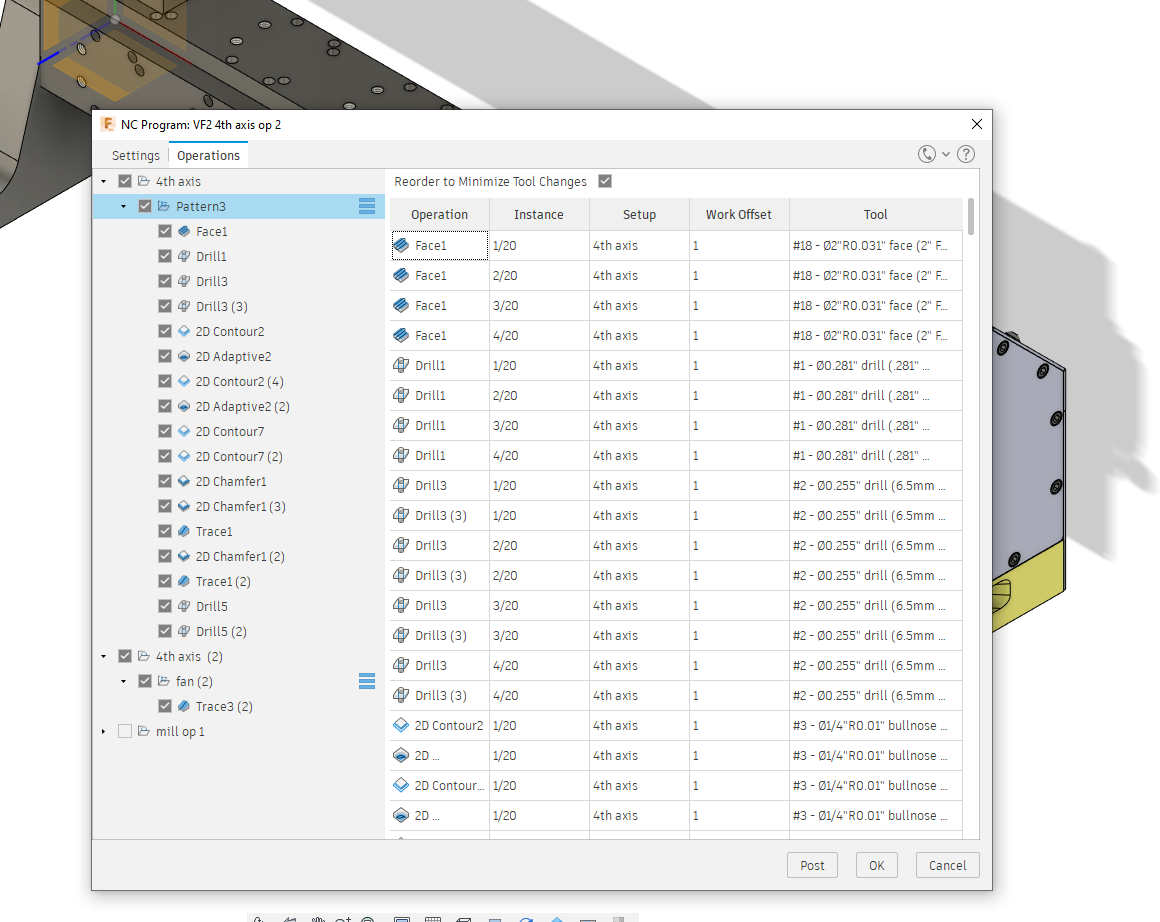Click the Cancel button
1160x922 pixels.
tap(947, 865)
